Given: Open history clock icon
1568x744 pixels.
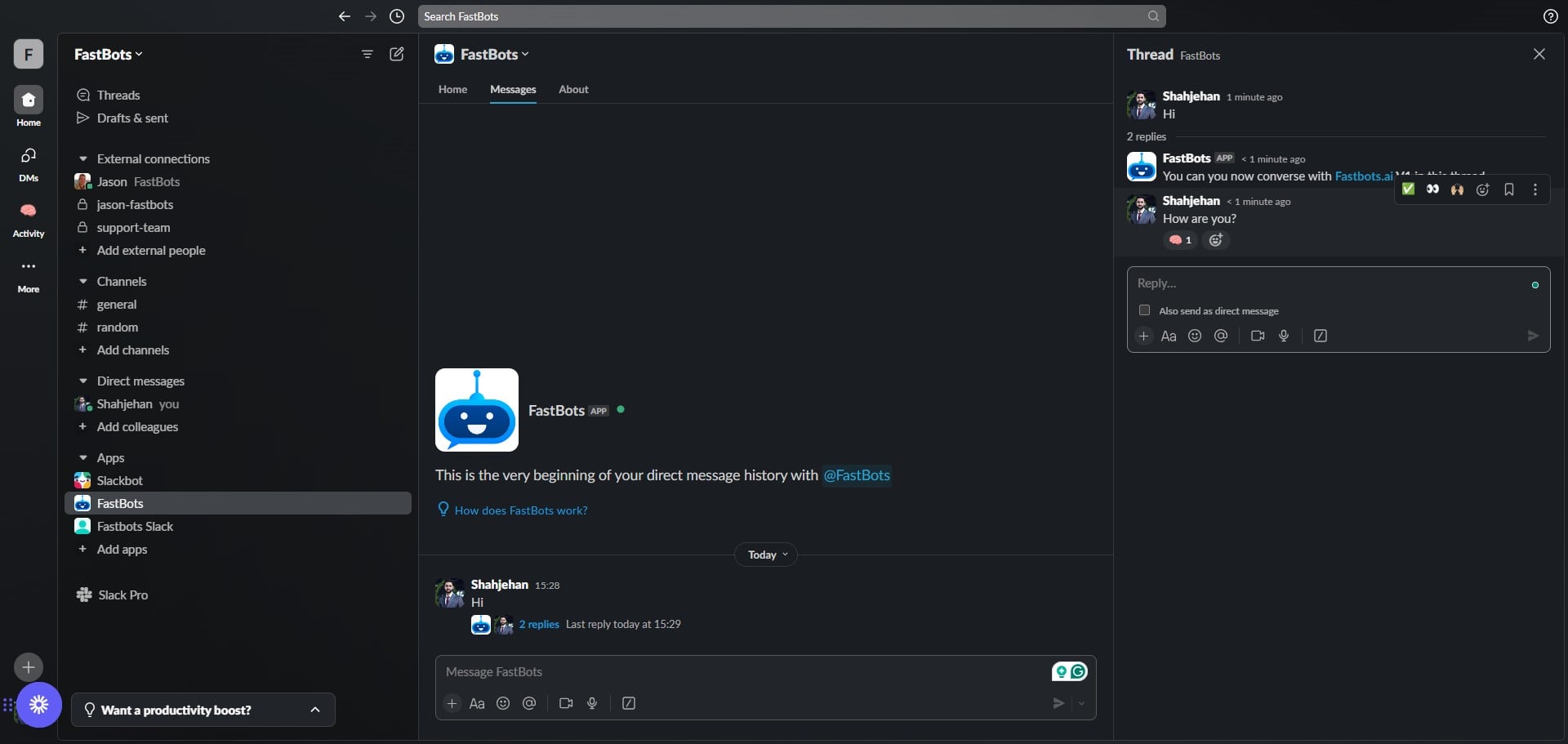Looking at the screenshot, I should tap(397, 16).
